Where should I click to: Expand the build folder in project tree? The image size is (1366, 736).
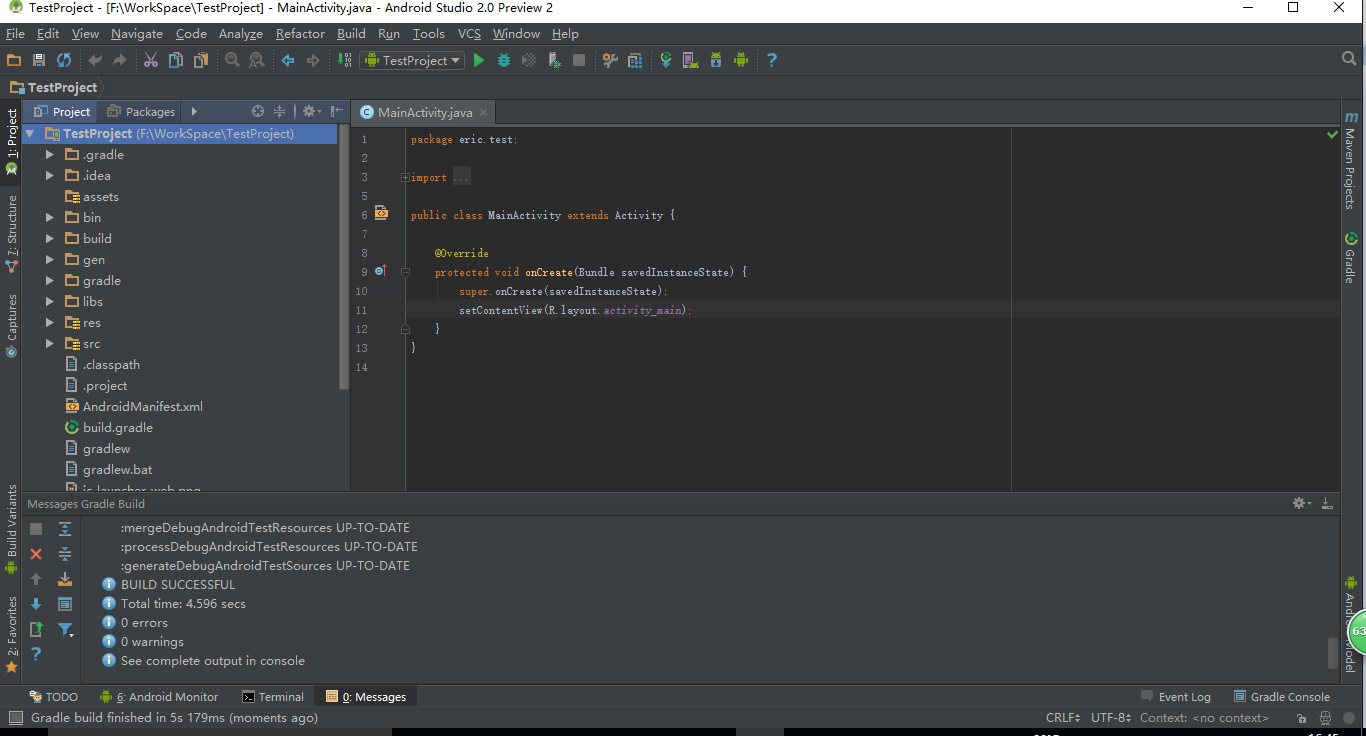pyautogui.click(x=50, y=239)
